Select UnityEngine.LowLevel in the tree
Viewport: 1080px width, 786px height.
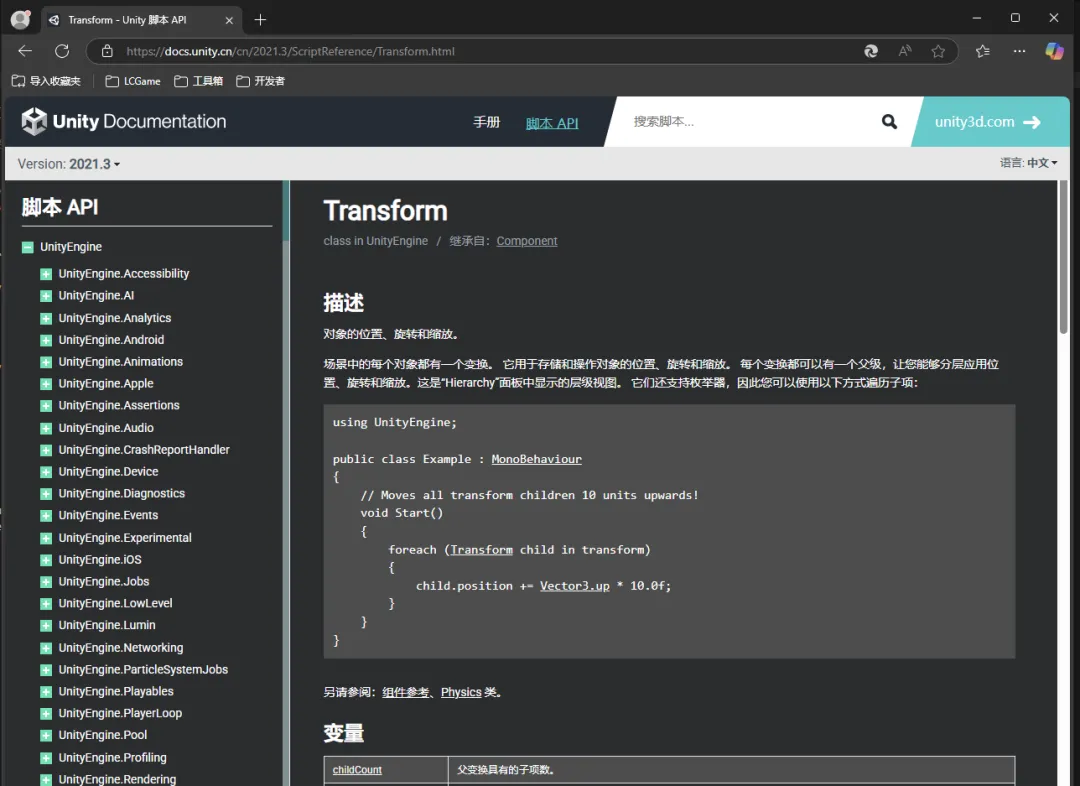tap(115, 603)
